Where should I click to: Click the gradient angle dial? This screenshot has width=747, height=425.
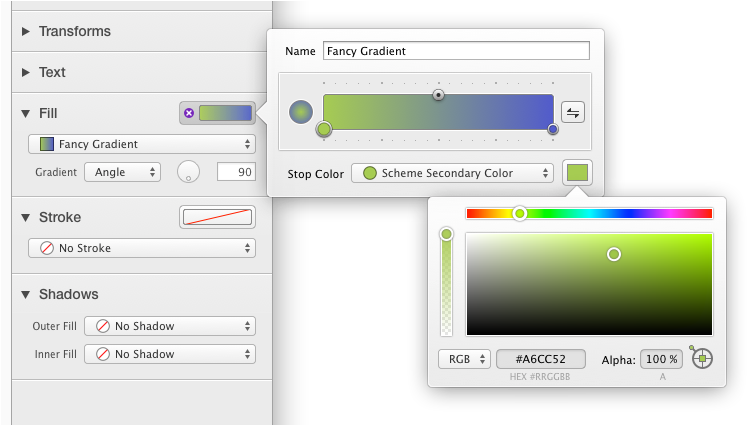click(x=188, y=172)
